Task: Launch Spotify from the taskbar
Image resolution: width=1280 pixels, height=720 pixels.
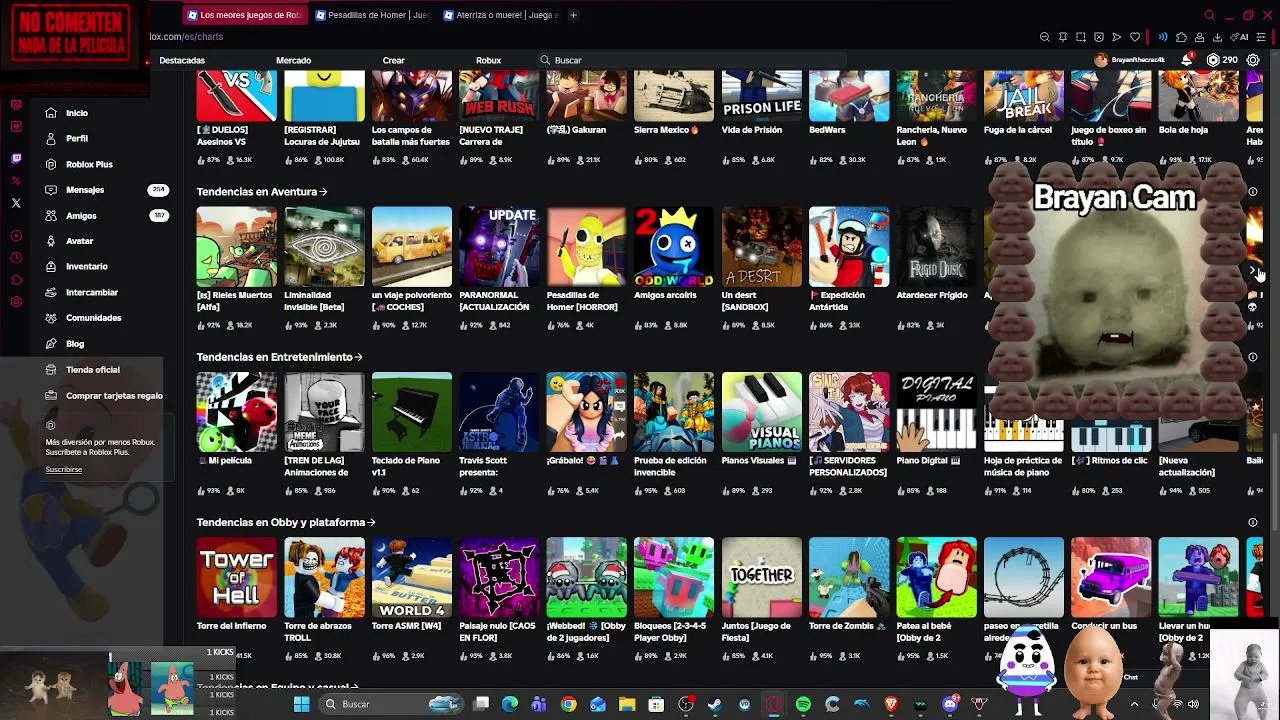Action: click(803, 704)
